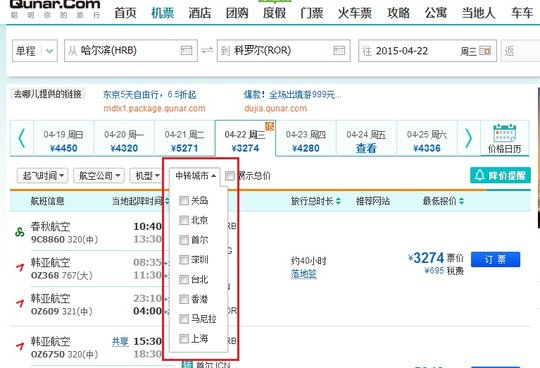Click the ¥3274 price text
This screenshot has width=540, height=368.
click(x=426, y=258)
